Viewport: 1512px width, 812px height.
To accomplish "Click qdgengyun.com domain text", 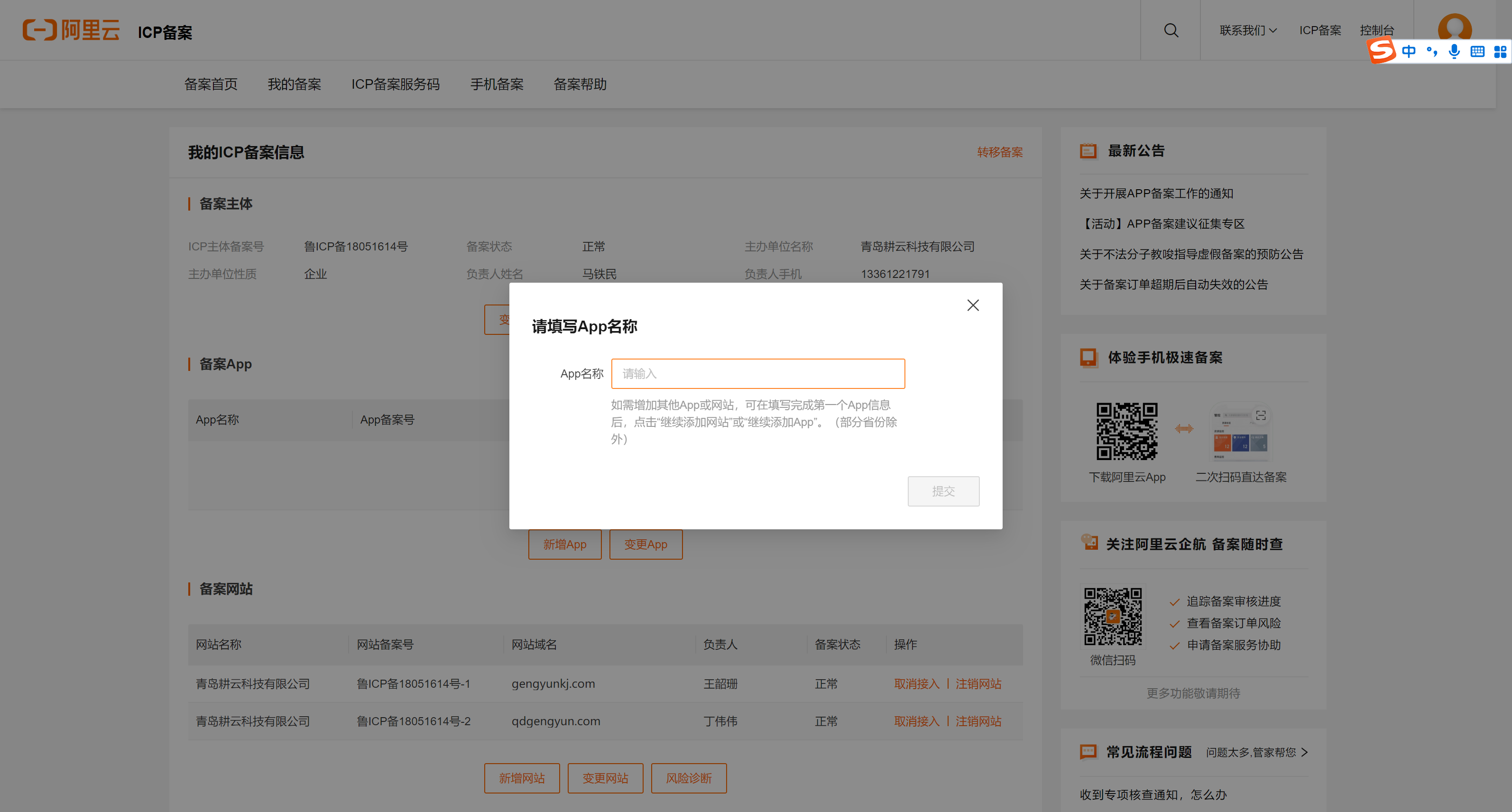I will [x=556, y=721].
